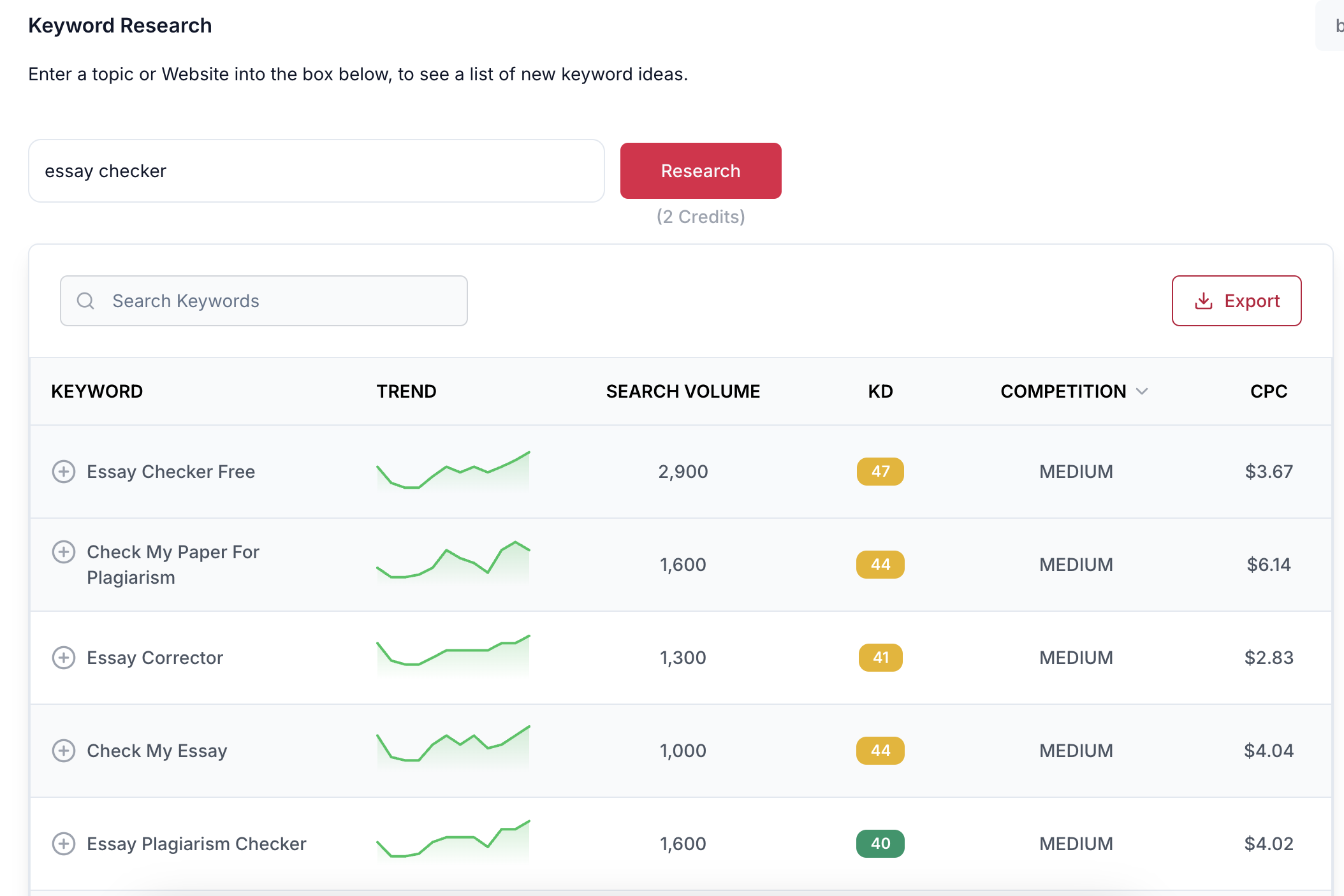Click plus icon beside Essay Plagiarism Checker
Screen dimensions: 1344x896
coord(64,844)
